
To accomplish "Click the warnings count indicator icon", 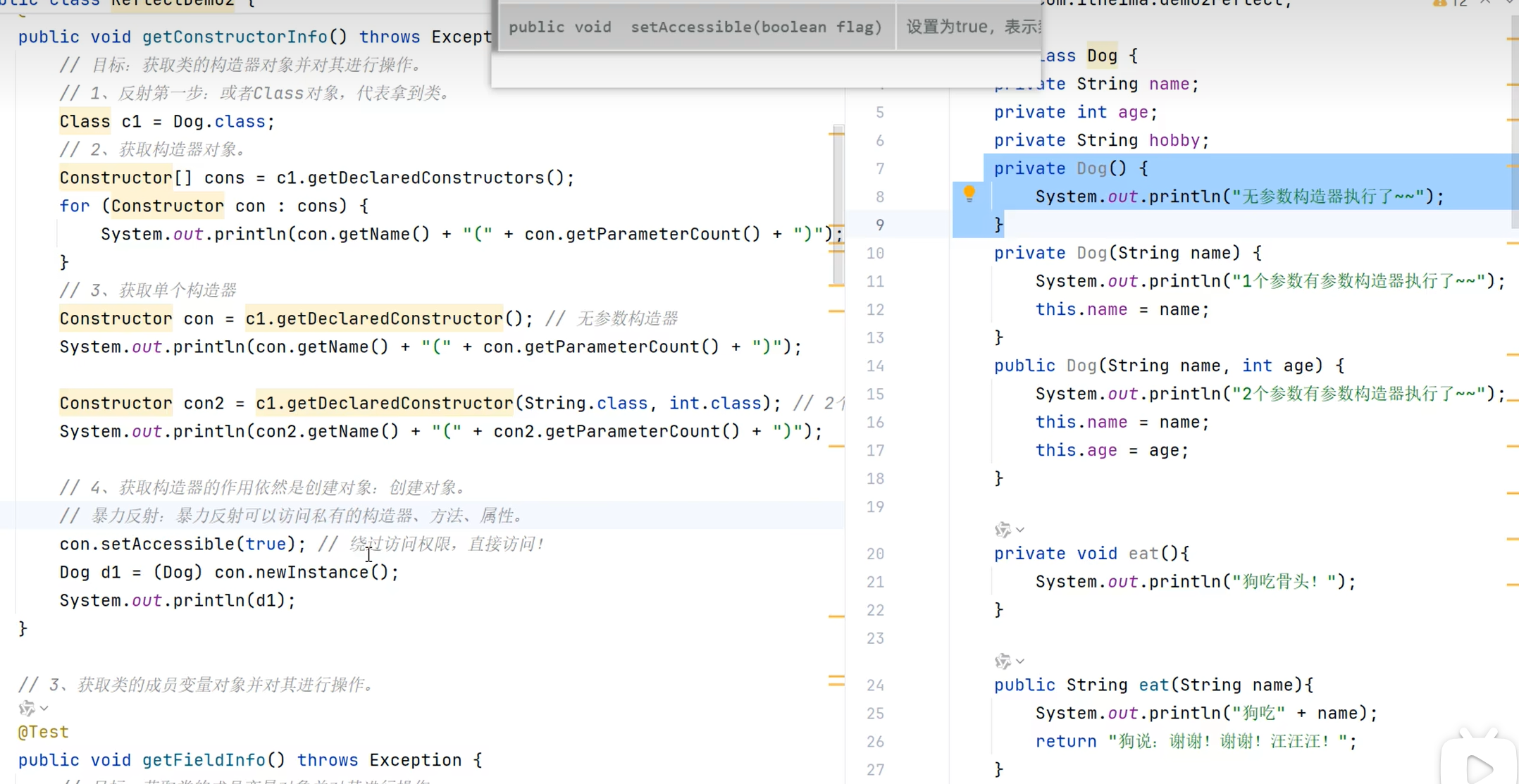I will coord(1439,4).
